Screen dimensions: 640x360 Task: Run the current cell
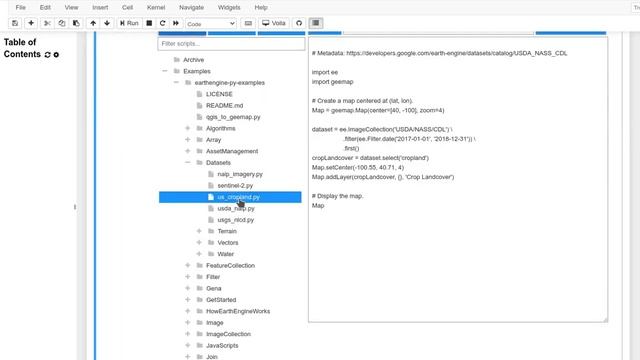(x=129, y=23)
